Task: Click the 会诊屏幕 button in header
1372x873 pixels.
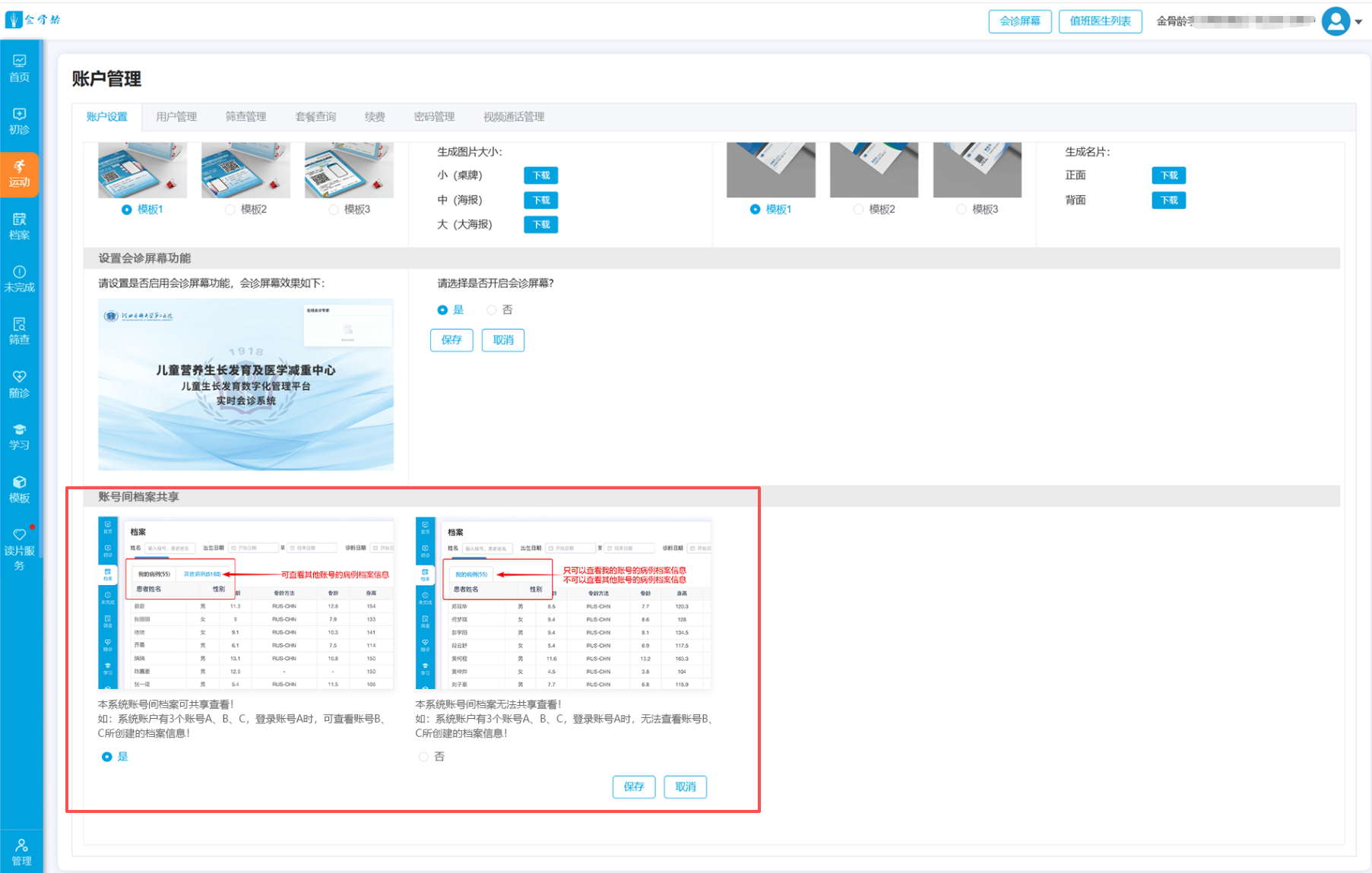Action: pyautogui.click(x=1019, y=21)
